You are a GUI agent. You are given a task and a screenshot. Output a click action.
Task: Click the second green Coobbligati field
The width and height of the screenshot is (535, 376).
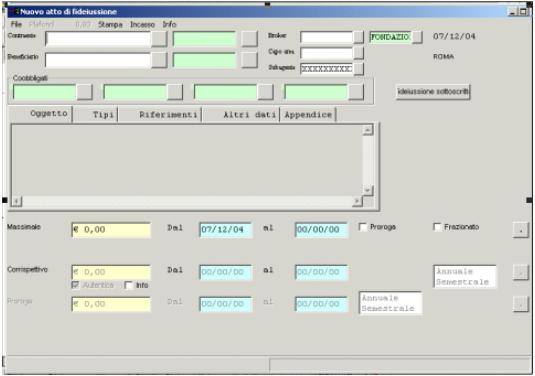click(x=135, y=92)
